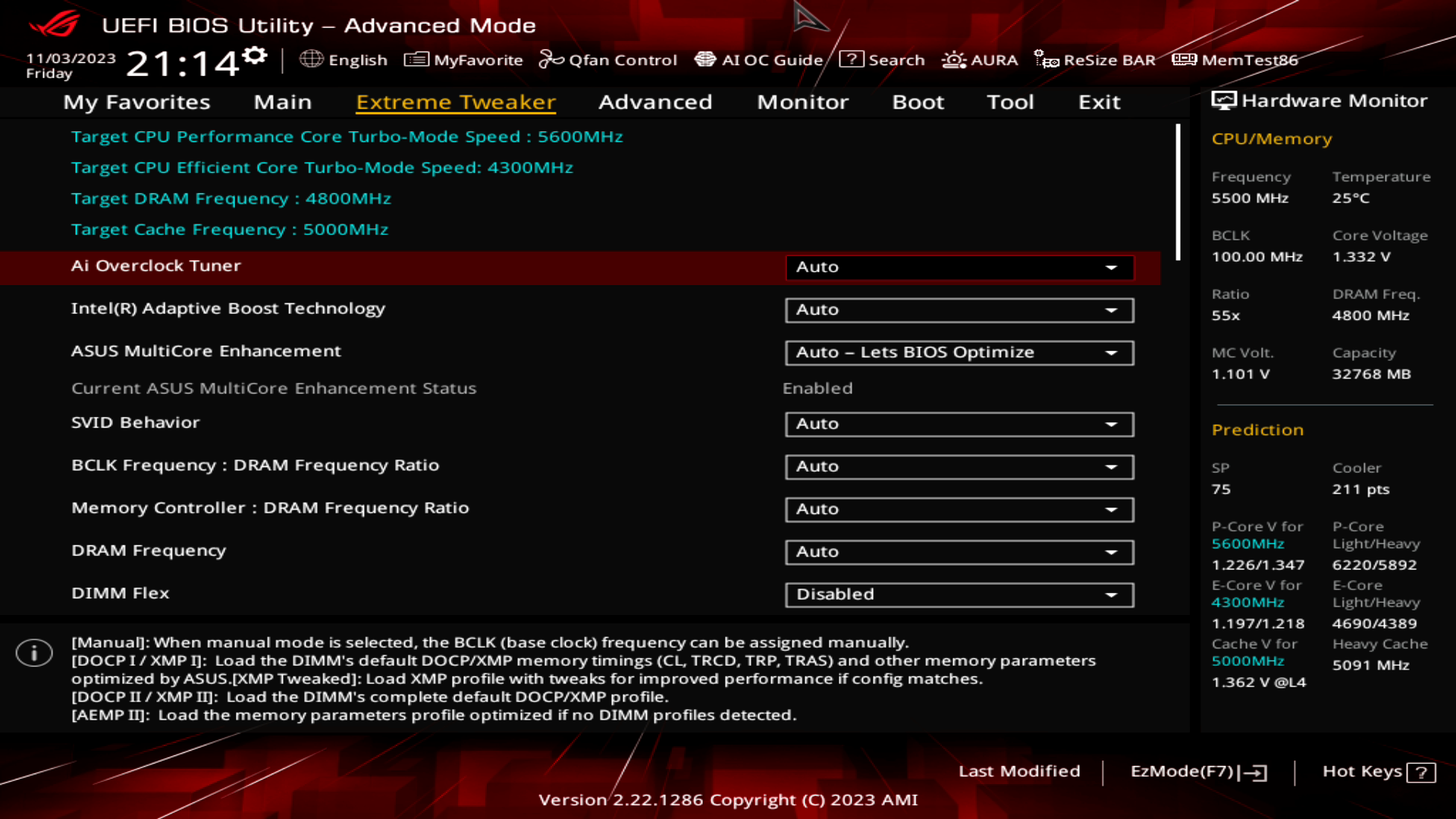
Task: Select Ai Overclock Tuner row label
Action: pos(155,266)
